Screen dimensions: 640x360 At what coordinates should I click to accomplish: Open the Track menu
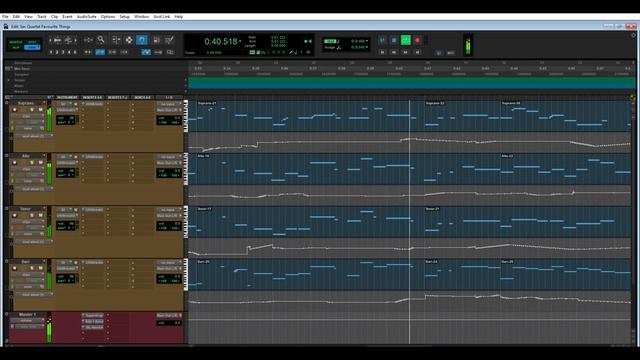(x=42, y=17)
